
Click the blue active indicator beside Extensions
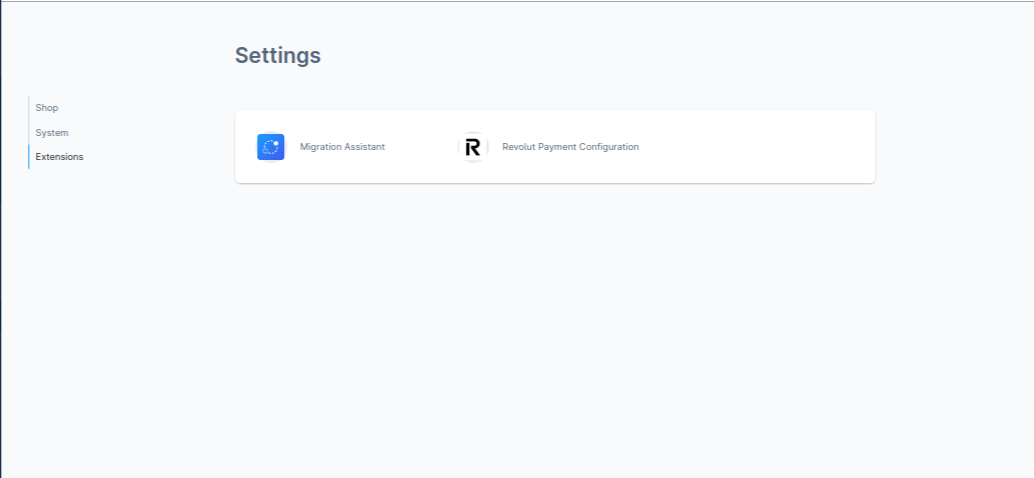(x=29, y=157)
